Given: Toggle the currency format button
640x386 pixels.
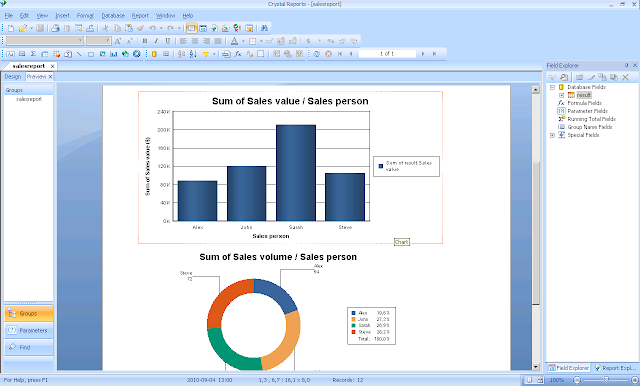Looking at the screenshot, I should coord(308,41).
